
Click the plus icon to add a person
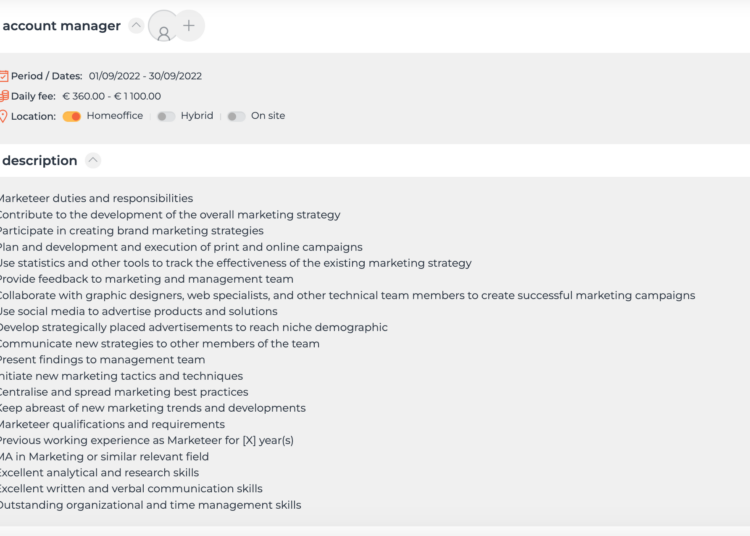pyautogui.click(x=189, y=26)
